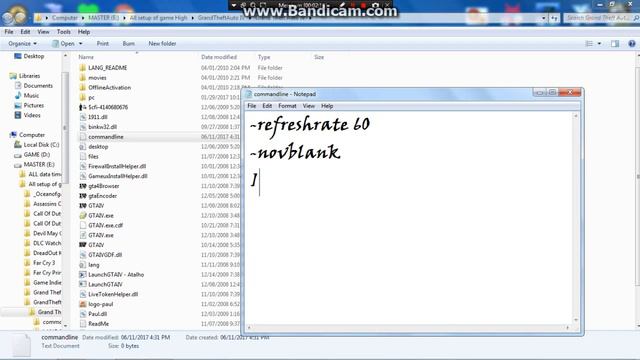Select binkw32.dll file icon
The width and height of the screenshot is (640, 360).
(x=82, y=127)
